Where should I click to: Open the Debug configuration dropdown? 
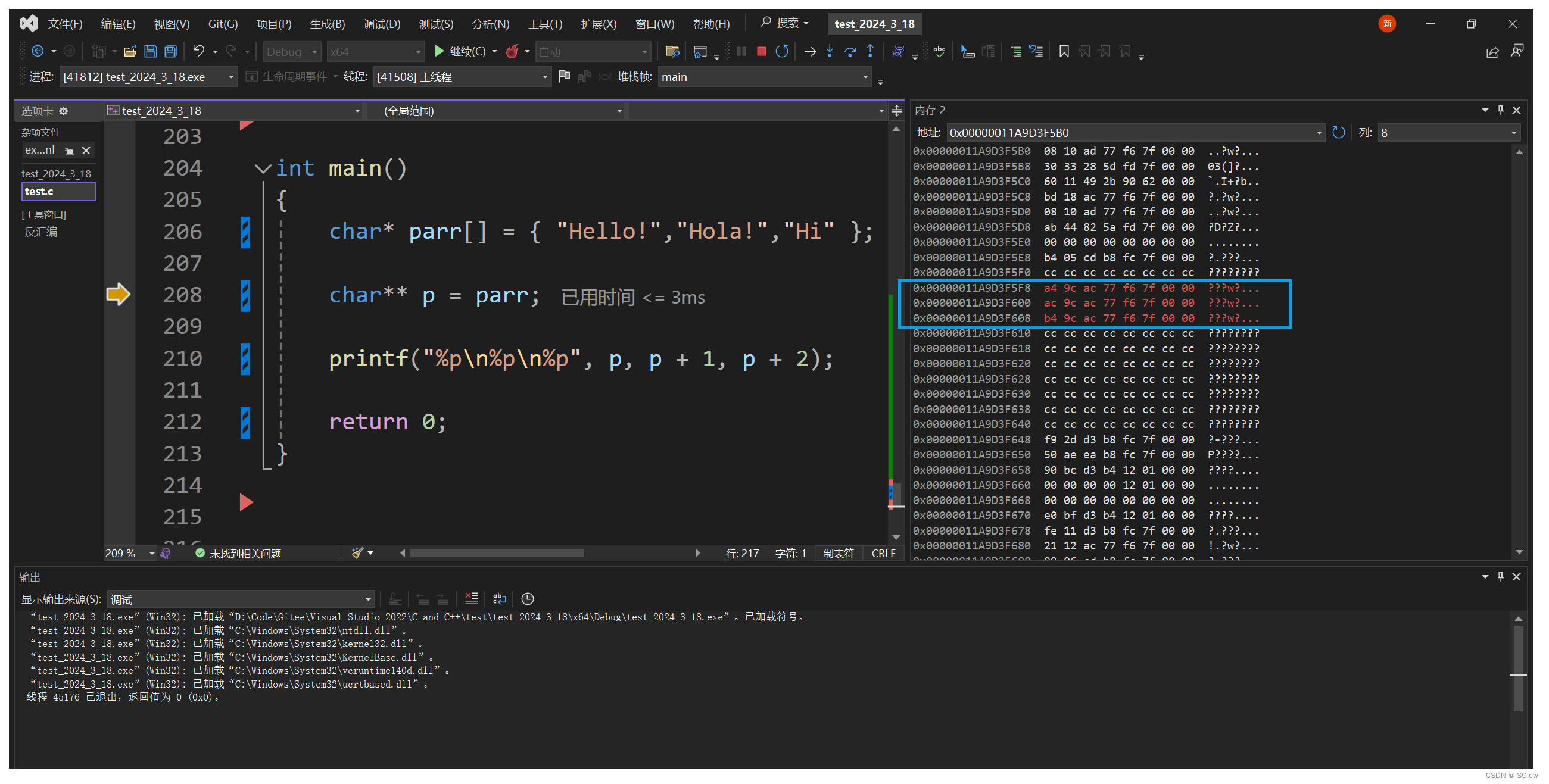292,52
